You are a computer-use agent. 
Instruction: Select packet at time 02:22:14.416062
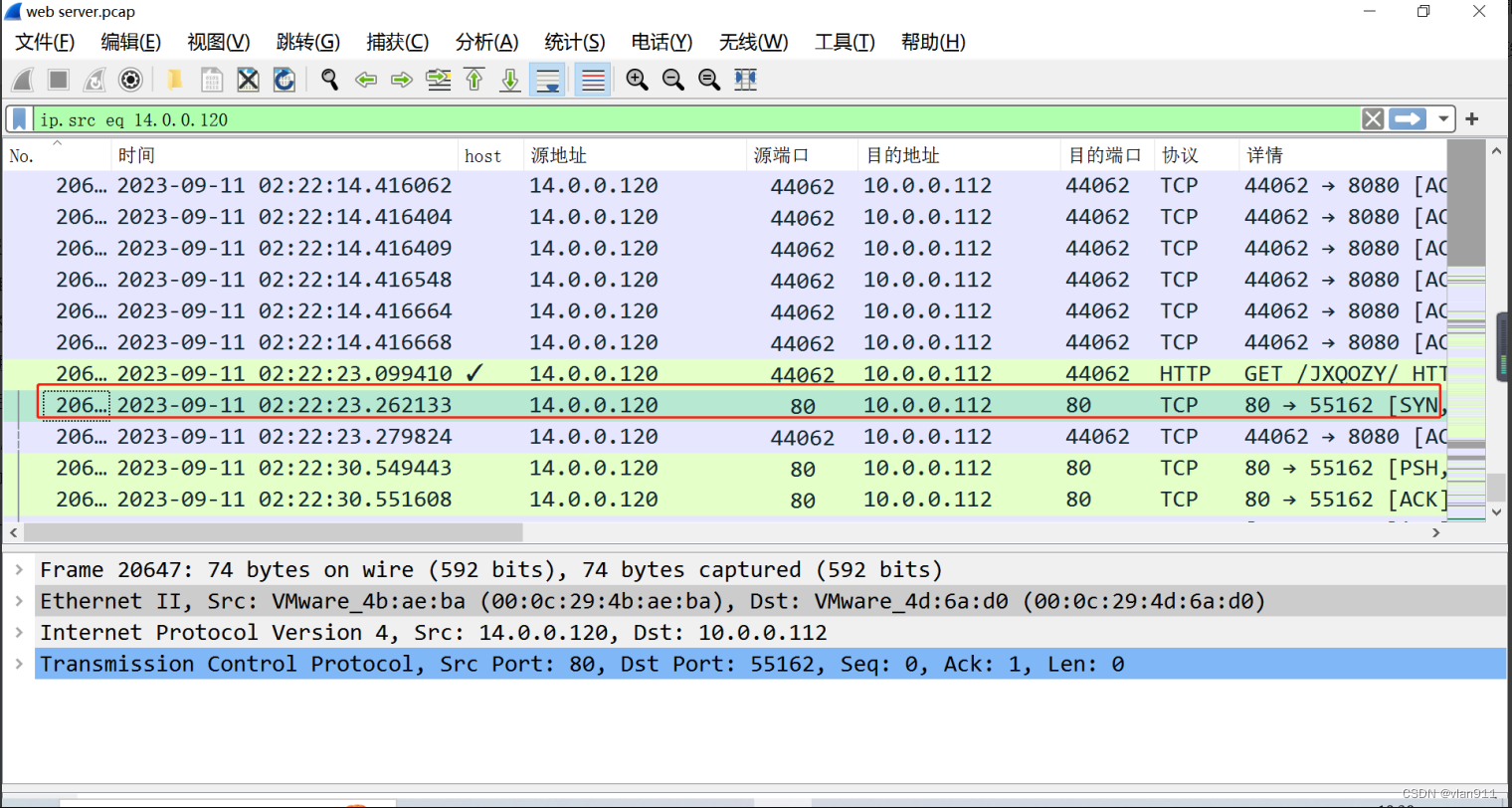724,186
